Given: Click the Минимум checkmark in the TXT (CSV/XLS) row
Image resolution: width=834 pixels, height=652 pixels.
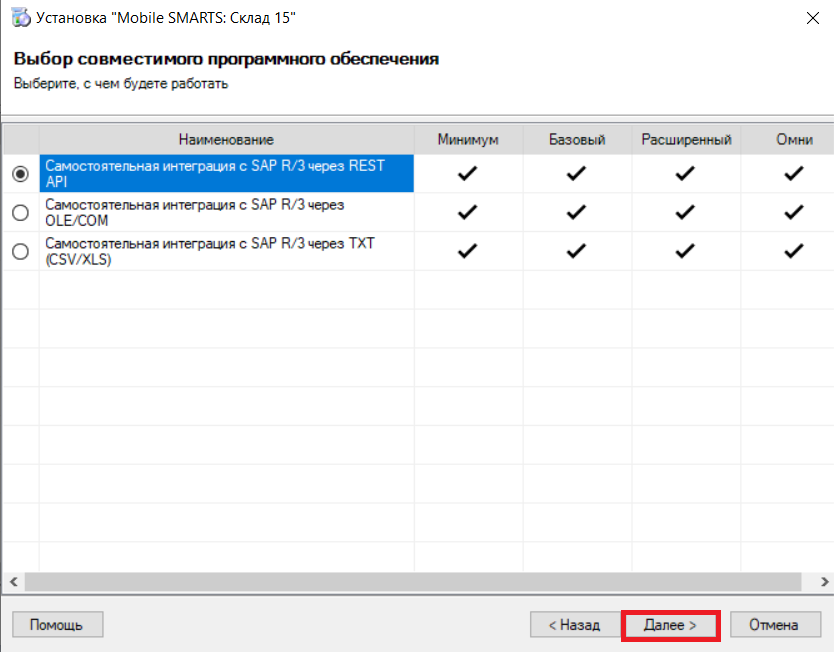Looking at the screenshot, I should click(x=468, y=250).
